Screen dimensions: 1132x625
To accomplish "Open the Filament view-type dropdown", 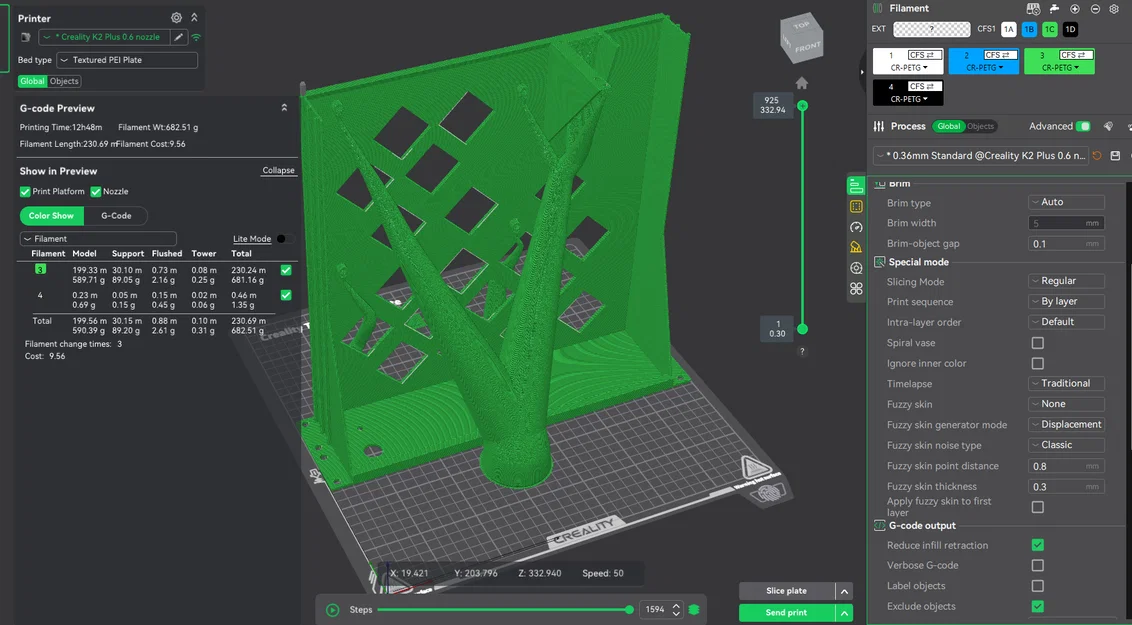I will (98, 239).
